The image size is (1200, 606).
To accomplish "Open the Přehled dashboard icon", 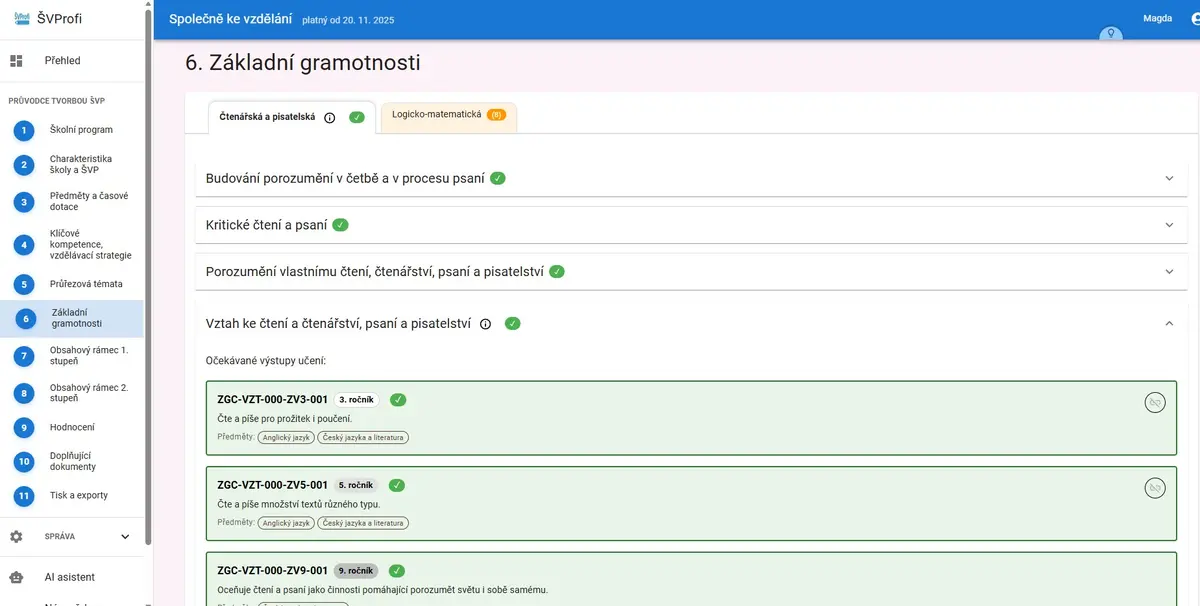I will coord(16,61).
